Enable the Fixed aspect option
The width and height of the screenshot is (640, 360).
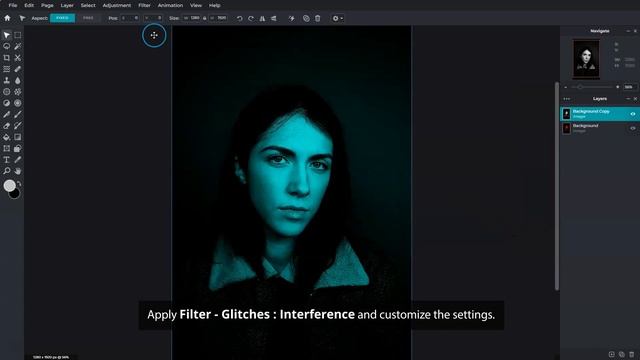(62, 18)
